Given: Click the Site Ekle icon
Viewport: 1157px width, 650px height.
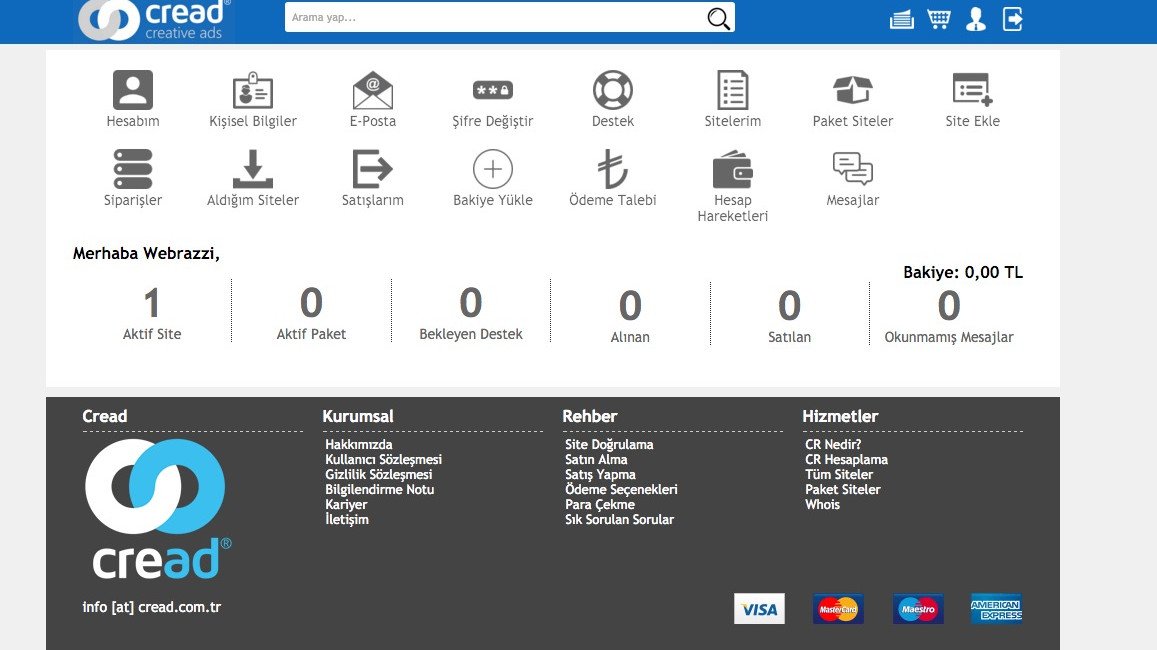Looking at the screenshot, I should pos(972,90).
